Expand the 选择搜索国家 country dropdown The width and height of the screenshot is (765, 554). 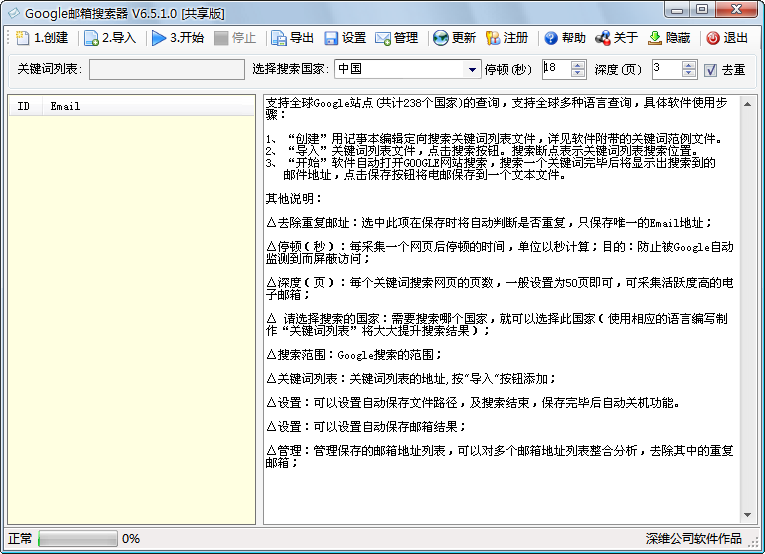pyautogui.click(x=473, y=70)
